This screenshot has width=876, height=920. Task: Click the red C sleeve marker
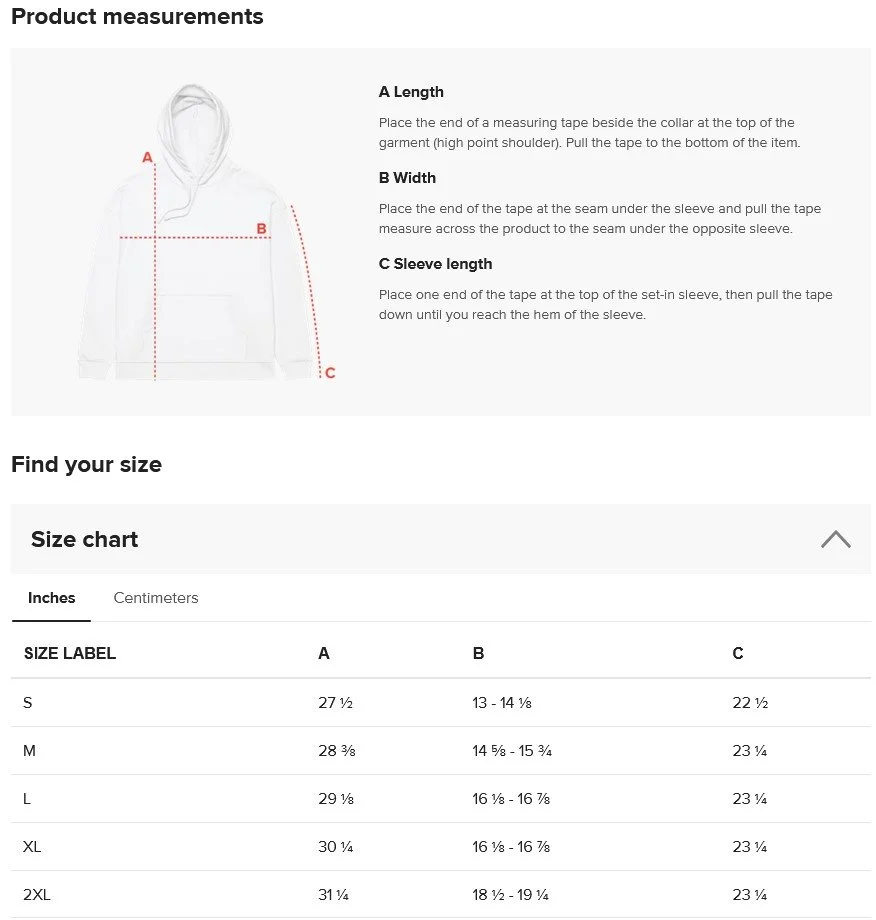pos(330,373)
